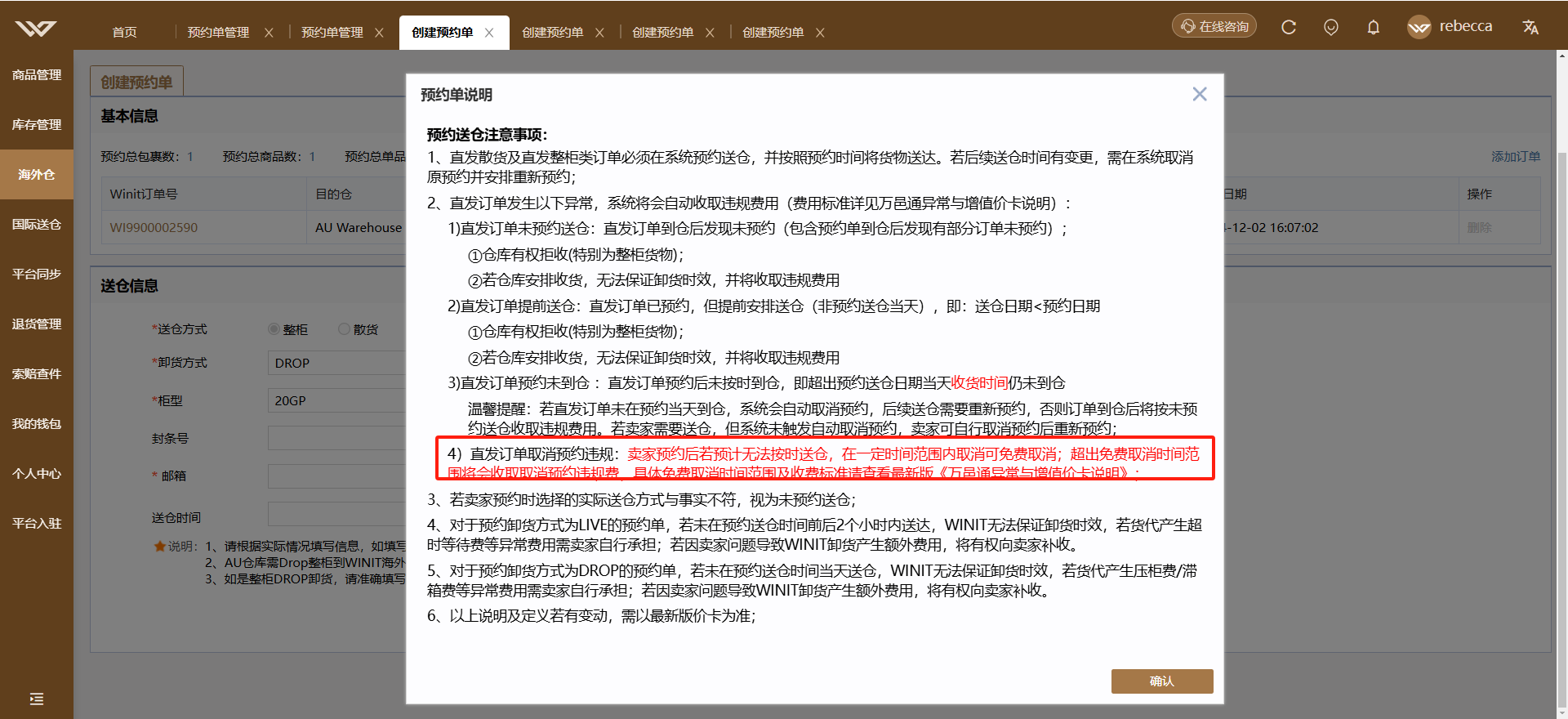Switch to the second 预约单管理 tab
The height and width of the screenshot is (719, 1568).
332,32
